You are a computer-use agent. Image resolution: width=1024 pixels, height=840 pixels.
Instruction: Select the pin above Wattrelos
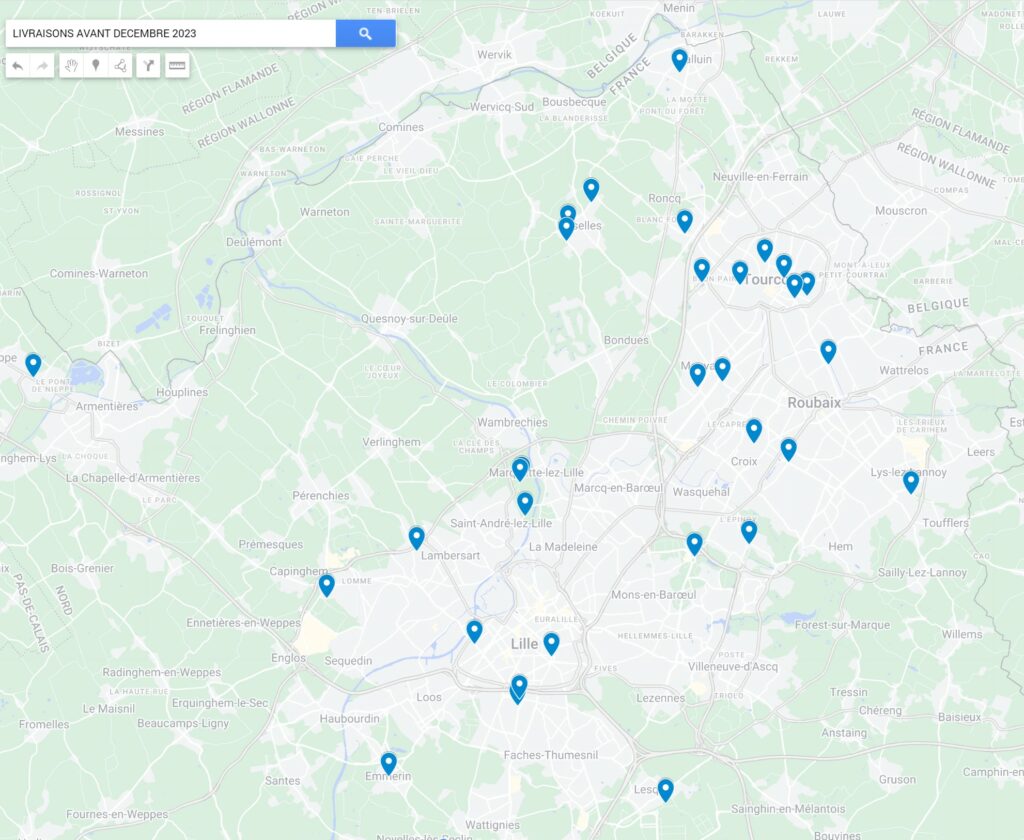[x=828, y=351]
